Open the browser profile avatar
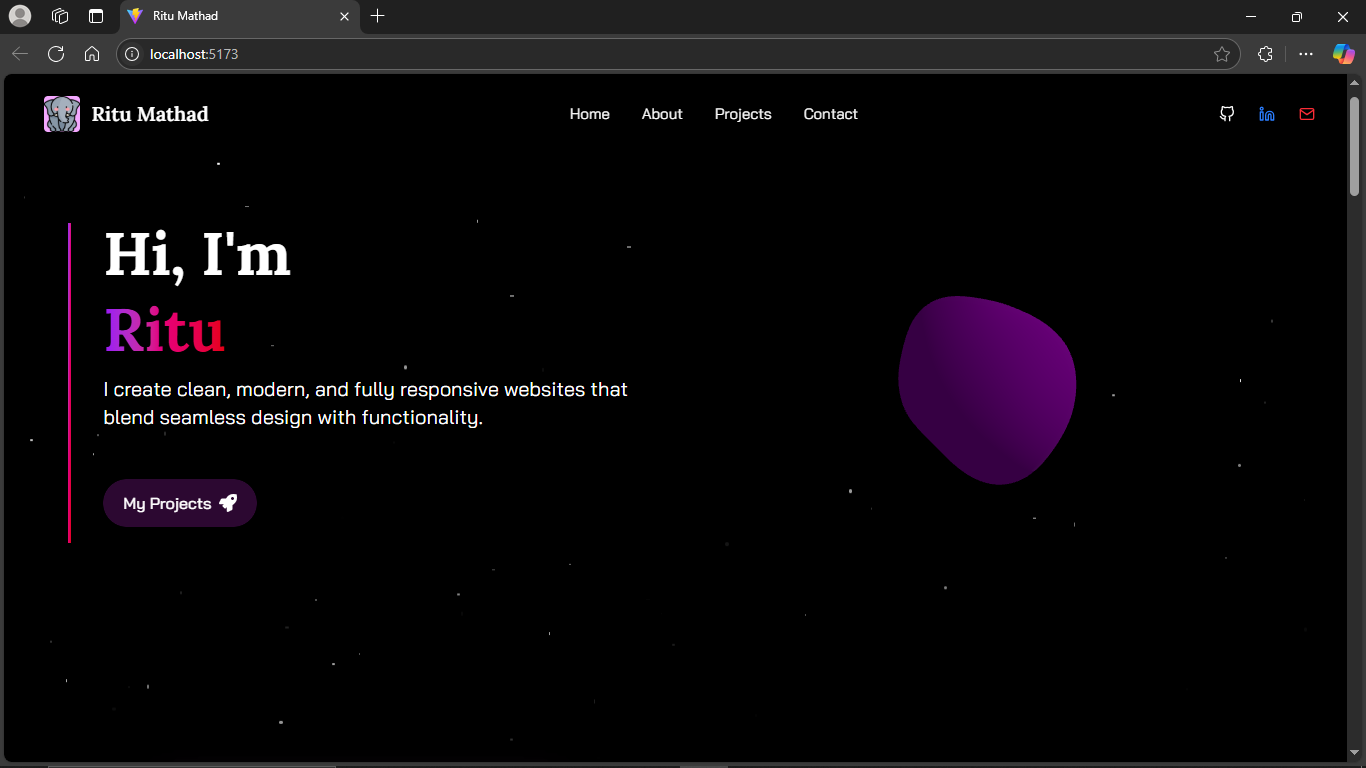1366x768 pixels. [x=21, y=16]
